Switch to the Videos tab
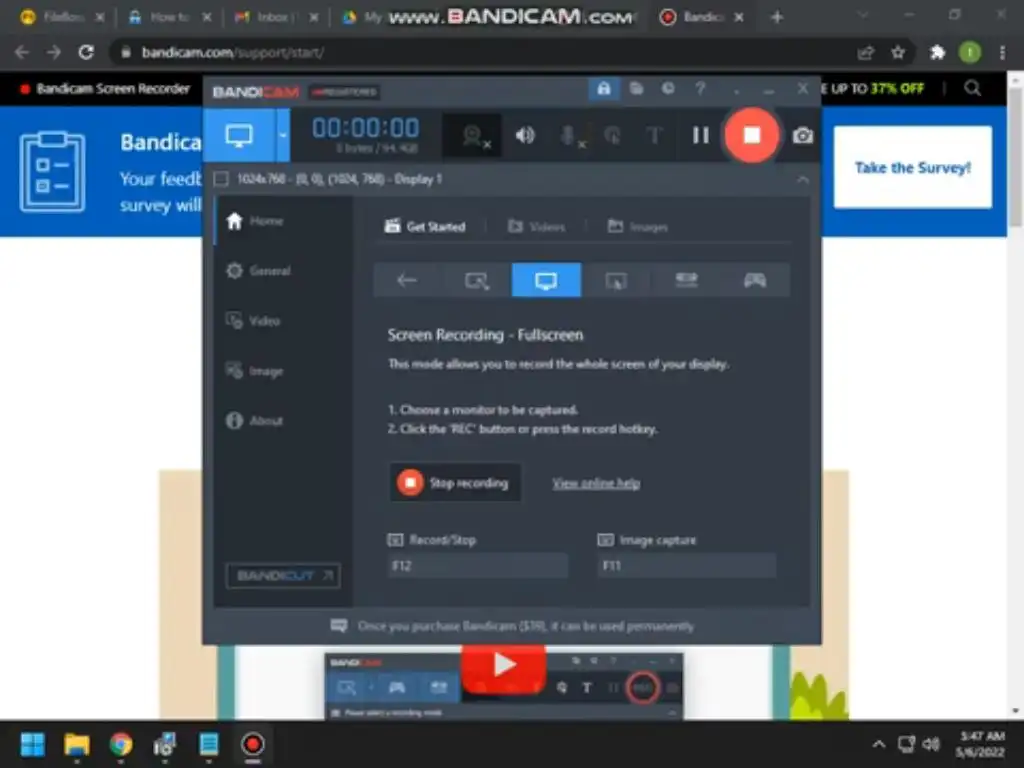This screenshot has width=1024, height=768. (537, 227)
